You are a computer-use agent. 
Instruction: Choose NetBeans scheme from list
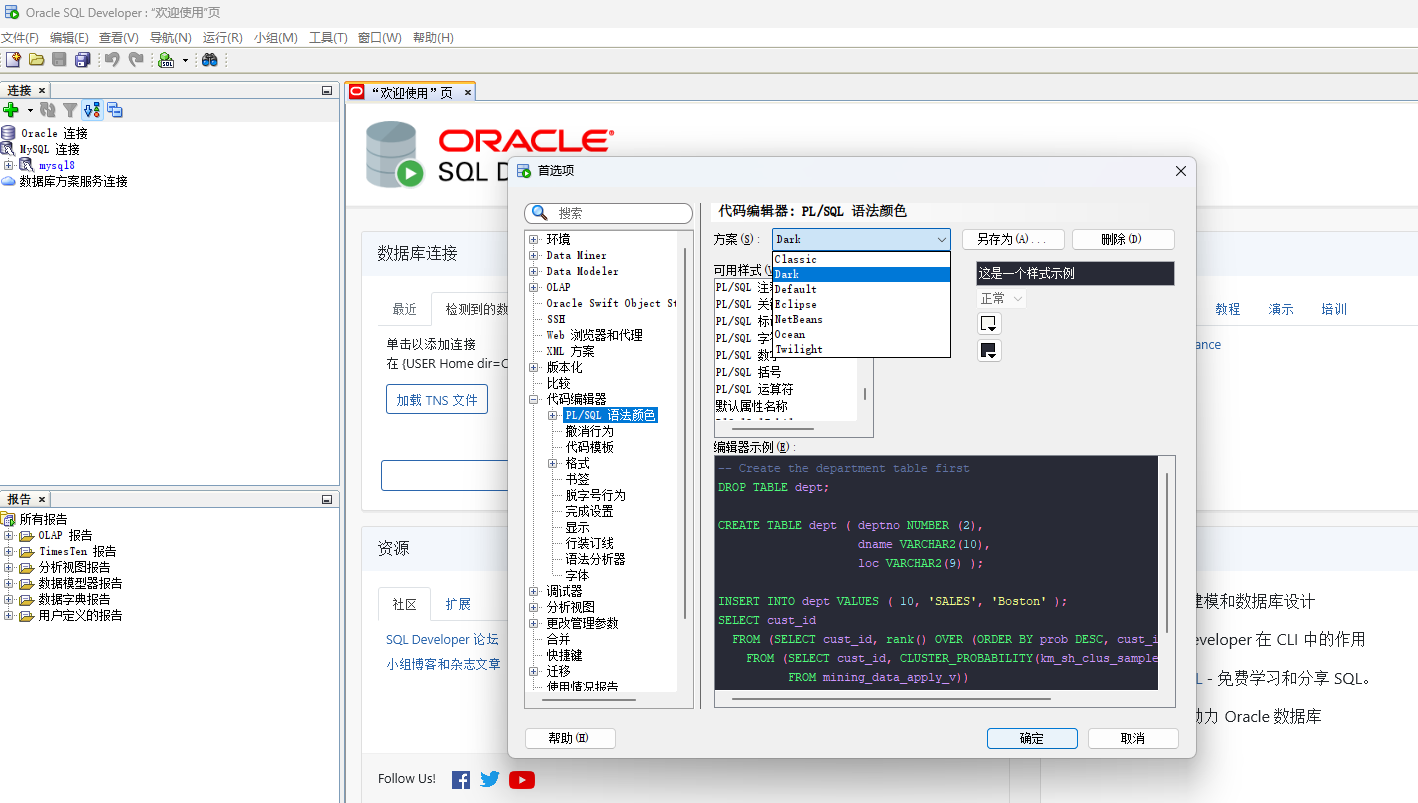tap(861, 319)
